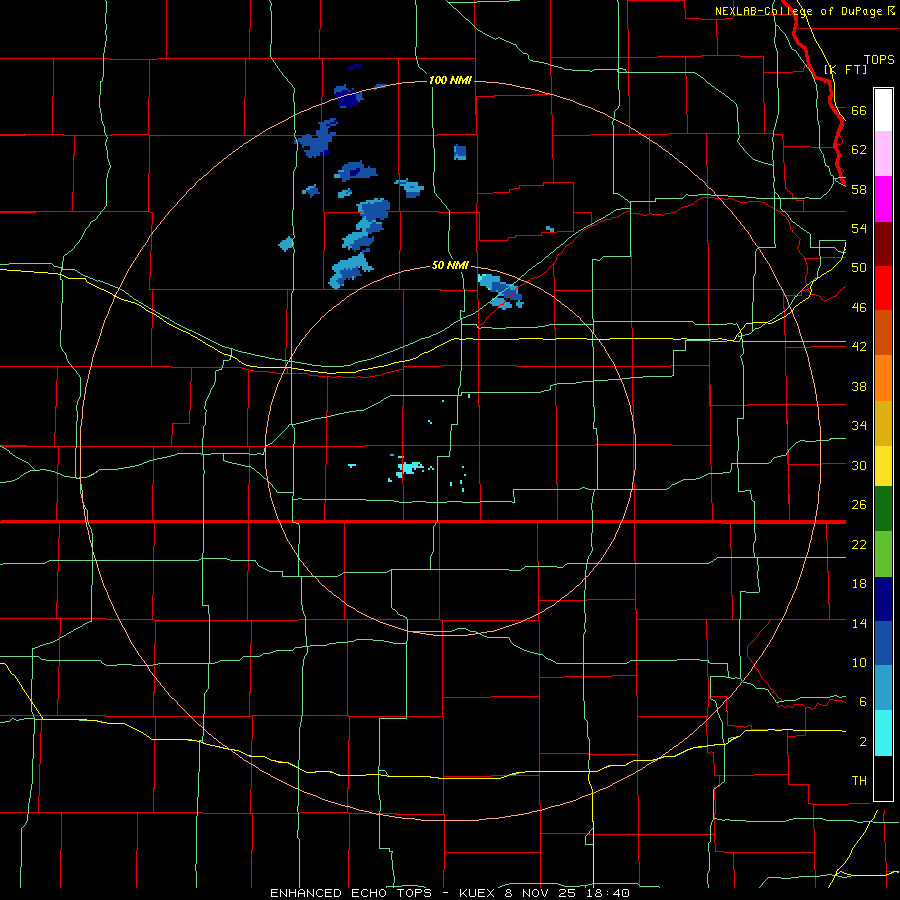Click the ENHANCED ECHO TOPS caption
Image resolution: width=900 pixels, height=900 pixels.
351,893
